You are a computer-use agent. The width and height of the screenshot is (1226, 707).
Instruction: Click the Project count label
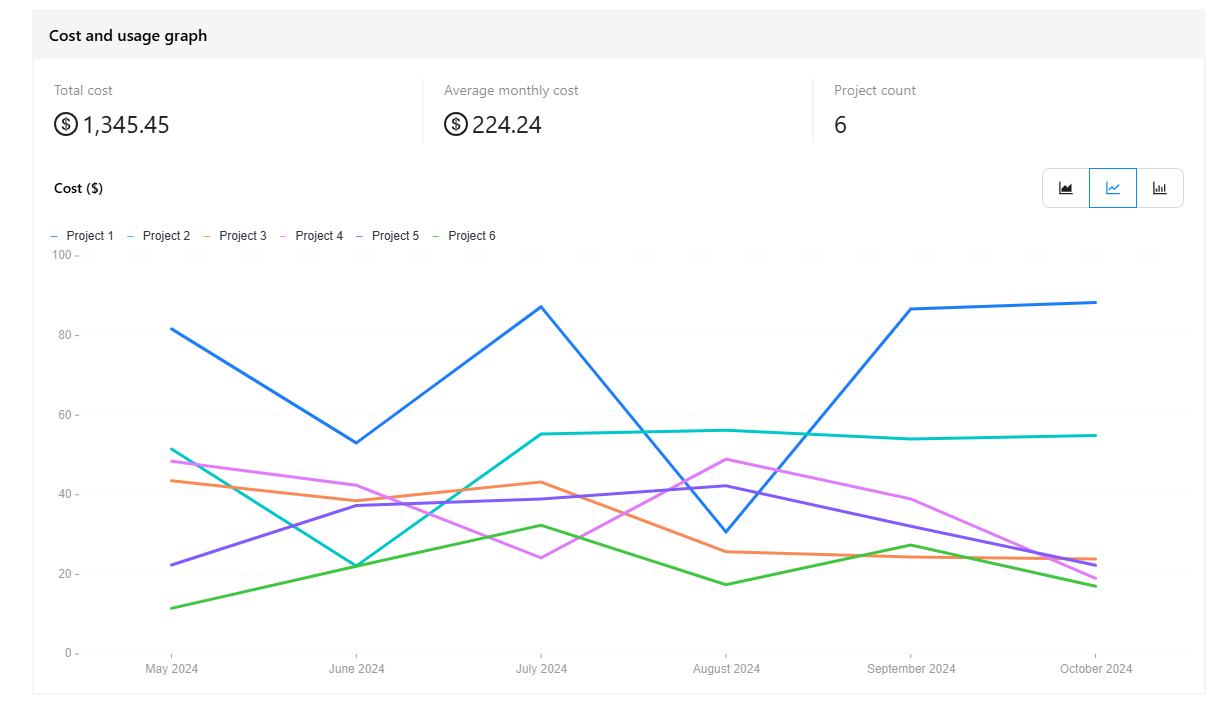click(875, 90)
